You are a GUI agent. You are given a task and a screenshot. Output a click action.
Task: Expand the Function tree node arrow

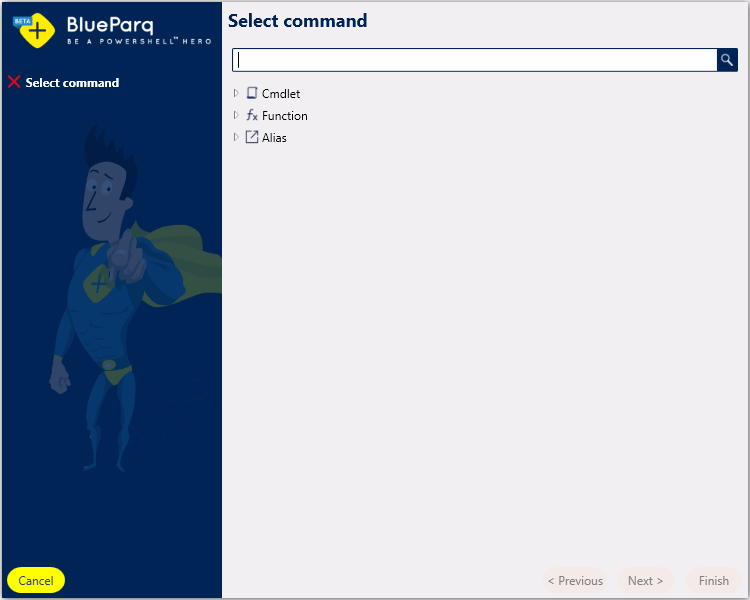point(237,115)
